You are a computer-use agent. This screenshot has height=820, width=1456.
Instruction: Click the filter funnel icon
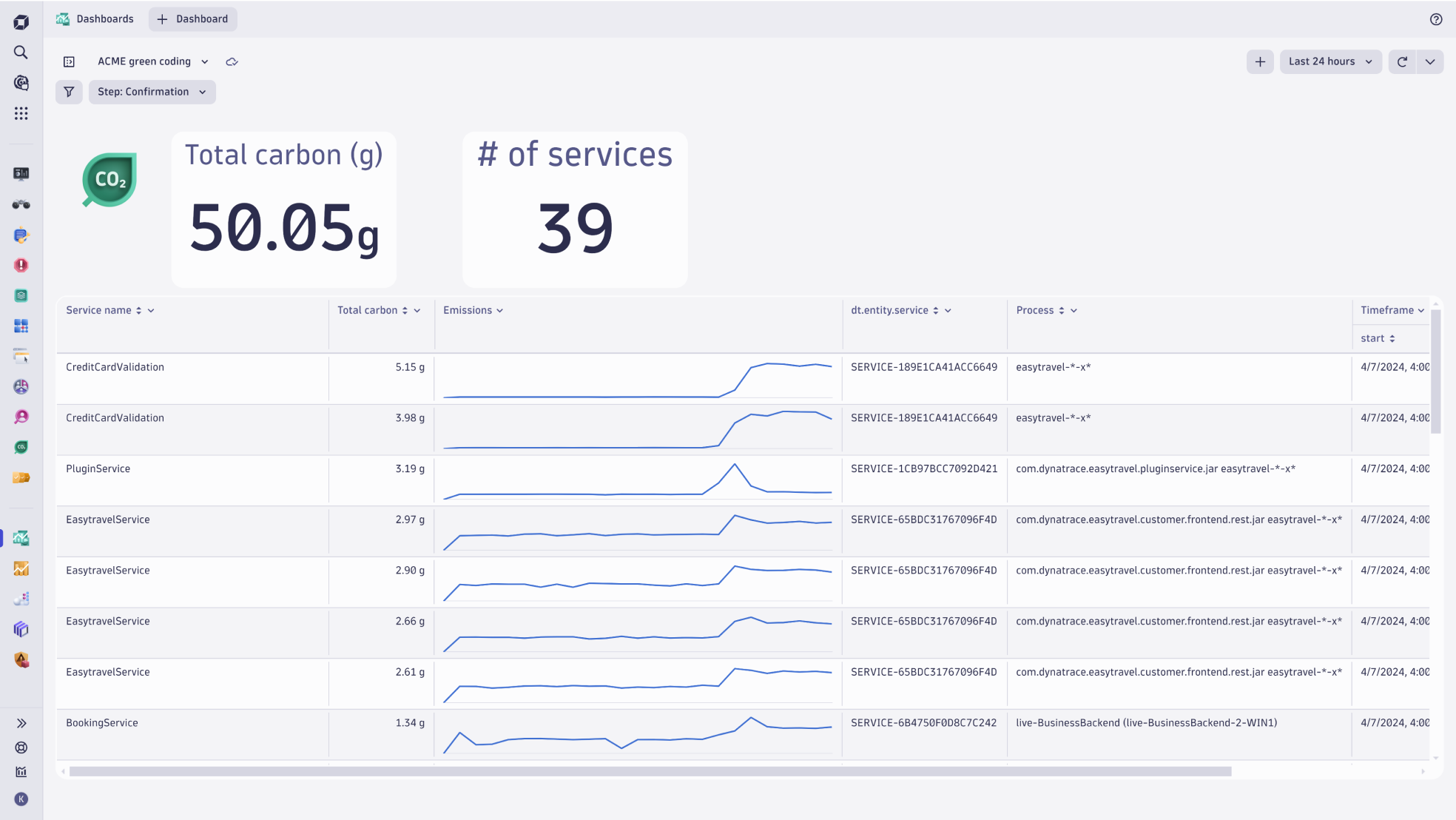[69, 92]
